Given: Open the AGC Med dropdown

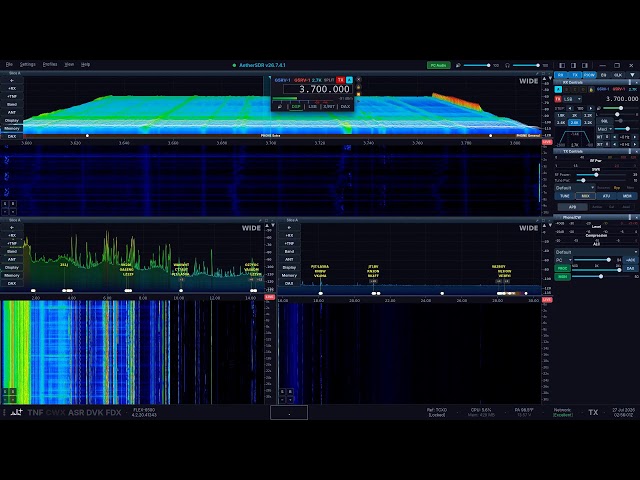Looking at the screenshot, I should coord(604,129).
